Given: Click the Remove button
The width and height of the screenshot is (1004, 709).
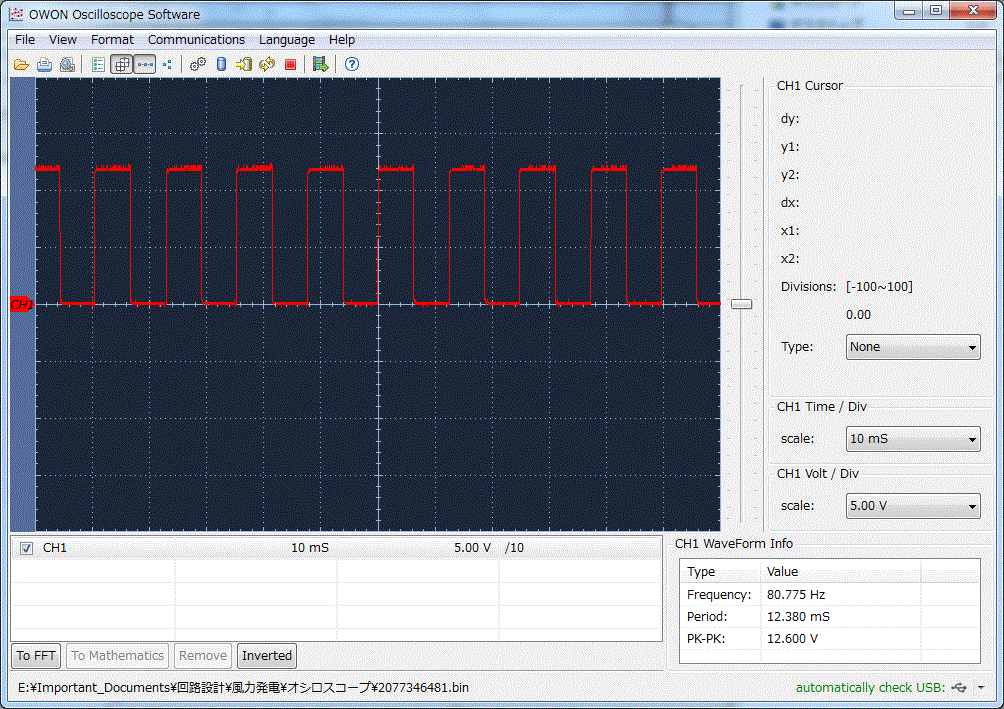Looking at the screenshot, I should tap(202, 656).
